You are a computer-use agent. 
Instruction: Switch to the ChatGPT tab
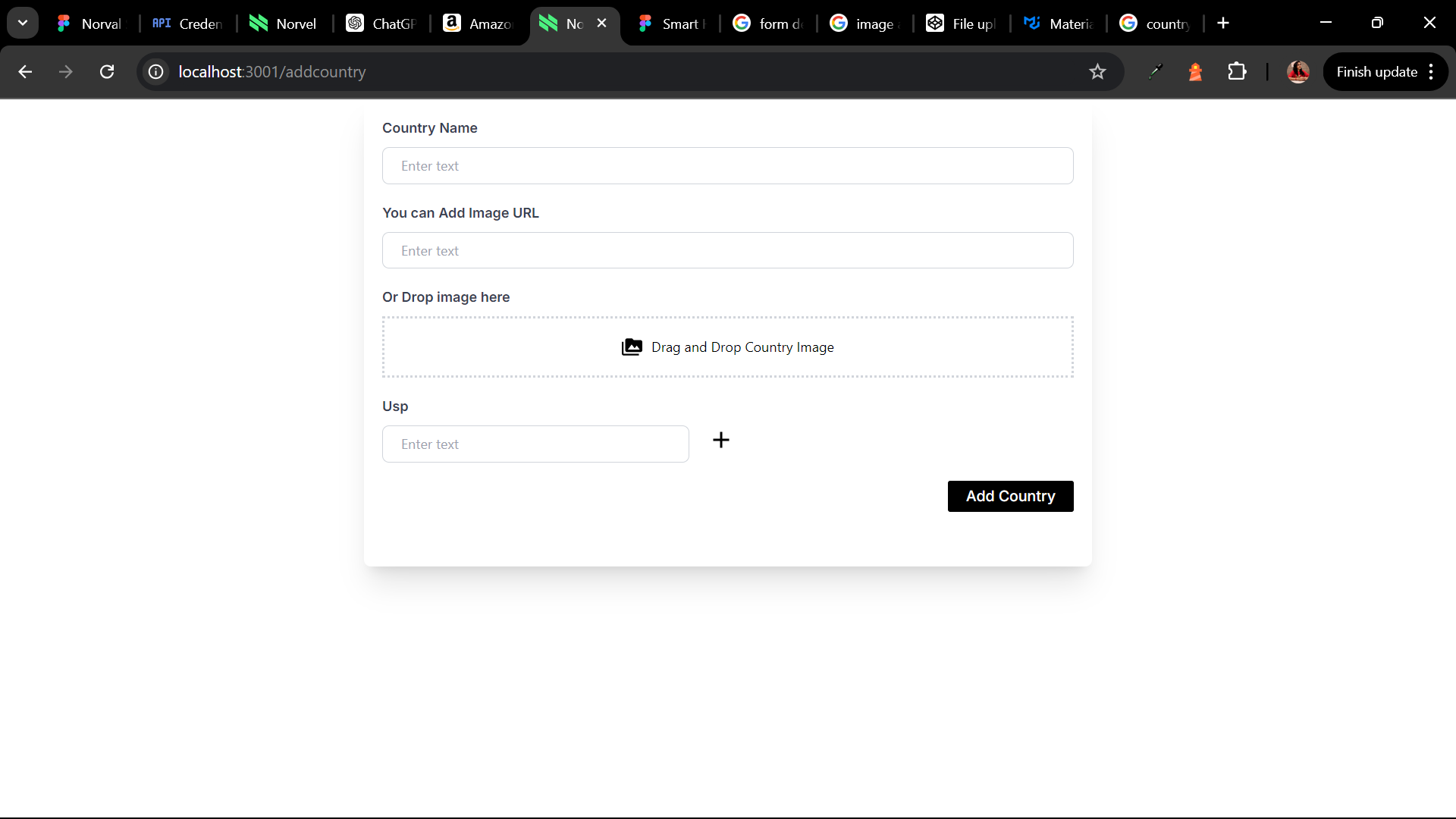(381, 24)
